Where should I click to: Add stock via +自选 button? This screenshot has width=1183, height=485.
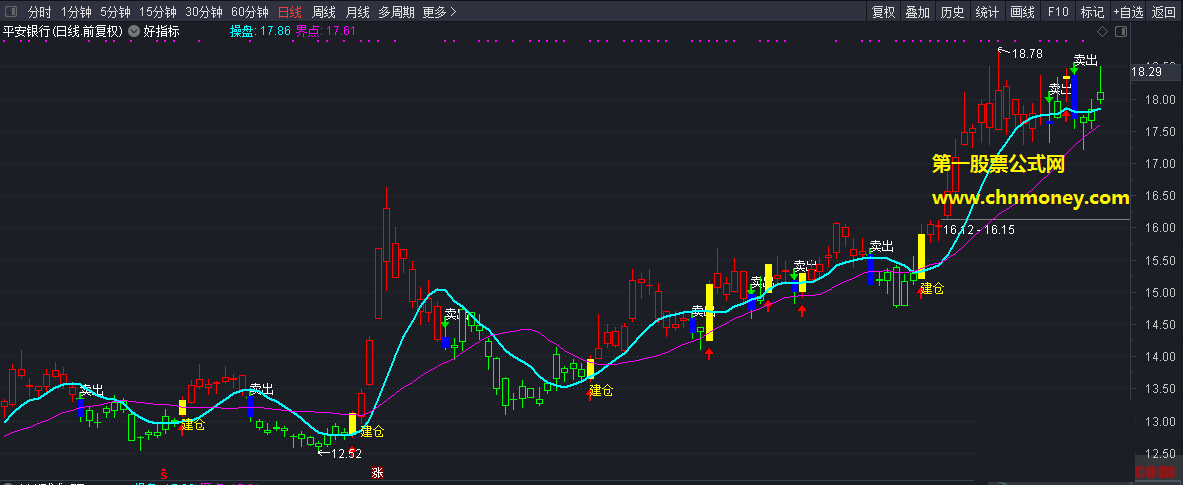point(1129,12)
